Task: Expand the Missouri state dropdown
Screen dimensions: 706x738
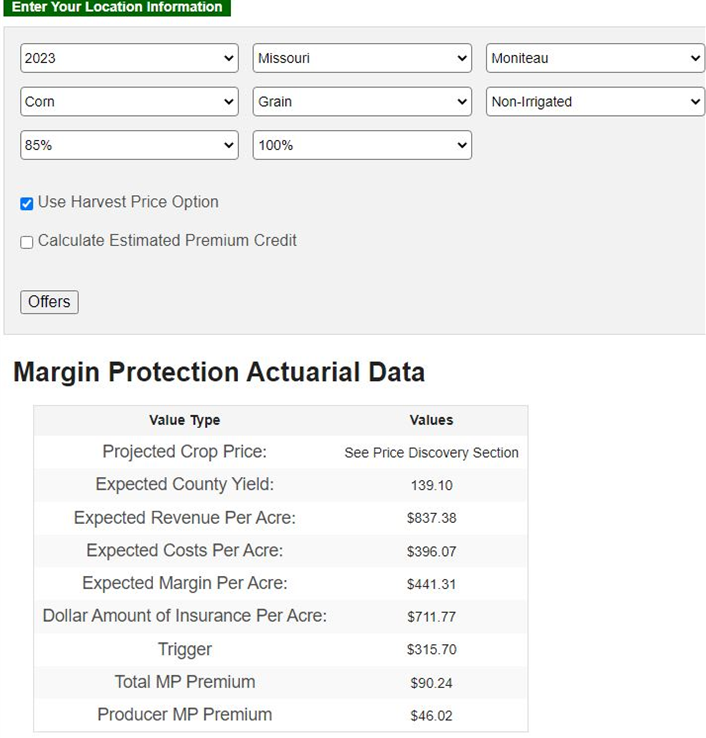Action: (362, 58)
